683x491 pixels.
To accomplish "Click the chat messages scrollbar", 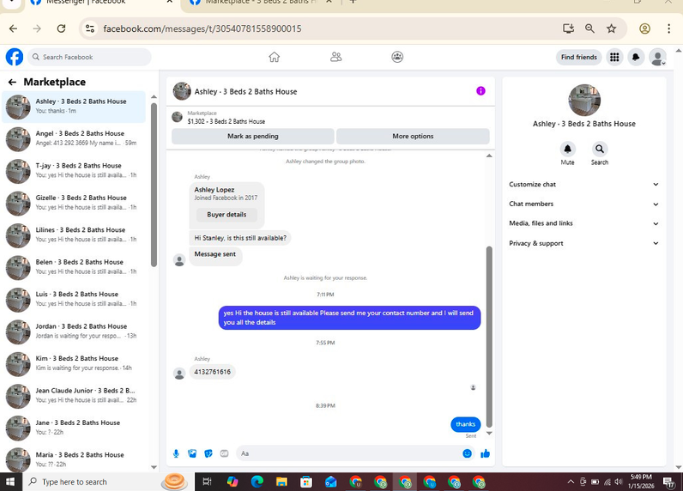I will (x=489, y=336).
